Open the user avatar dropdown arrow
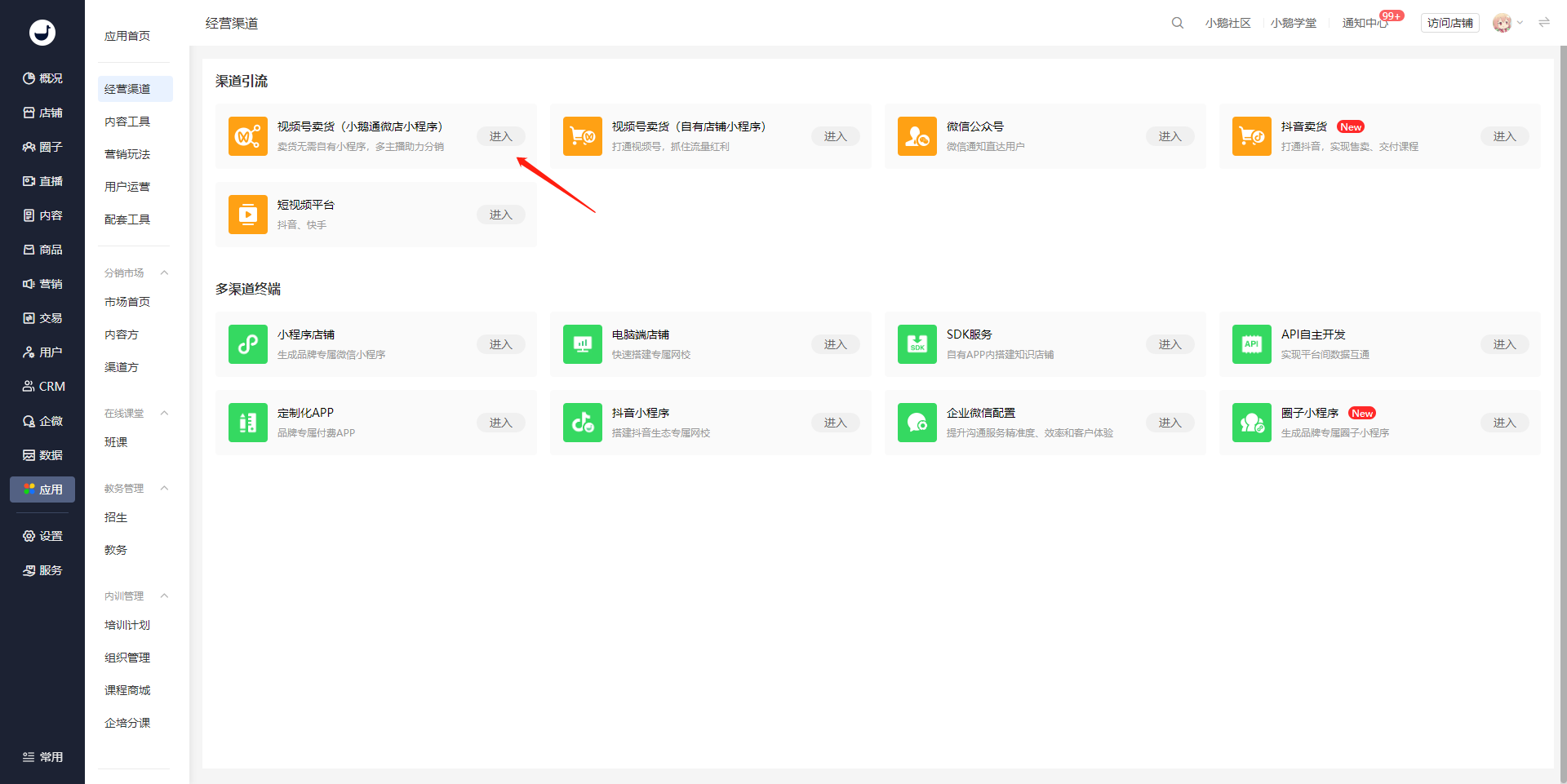The width and height of the screenshot is (1567, 784). pyautogui.click(x=1520, y=23)
